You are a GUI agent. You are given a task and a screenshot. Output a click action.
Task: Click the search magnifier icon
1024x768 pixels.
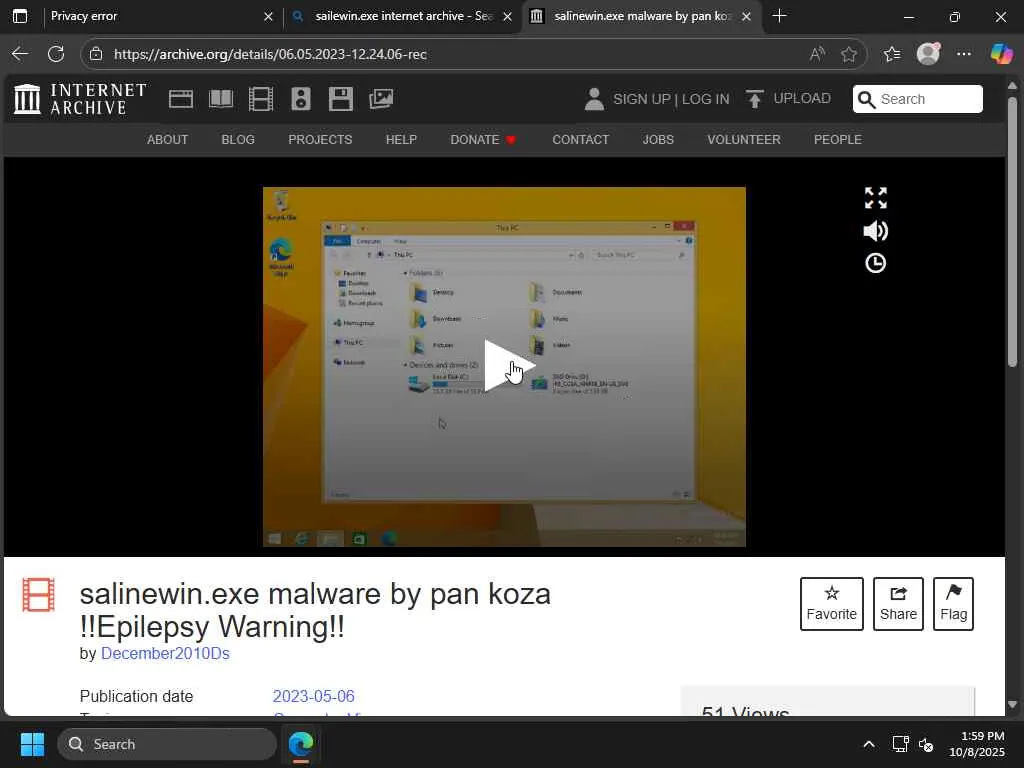coord(866,99)
